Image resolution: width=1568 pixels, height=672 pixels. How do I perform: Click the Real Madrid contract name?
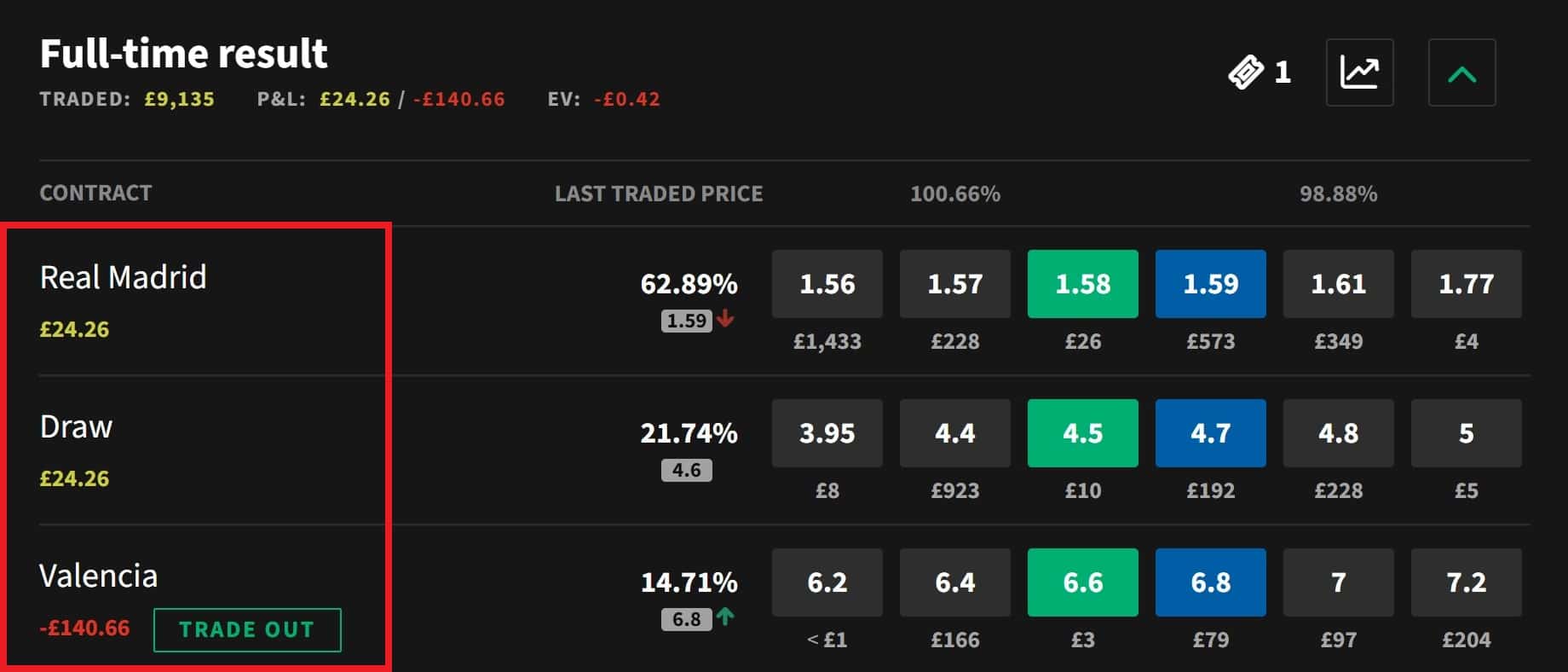pyautogui.click(x=124, y=277)
